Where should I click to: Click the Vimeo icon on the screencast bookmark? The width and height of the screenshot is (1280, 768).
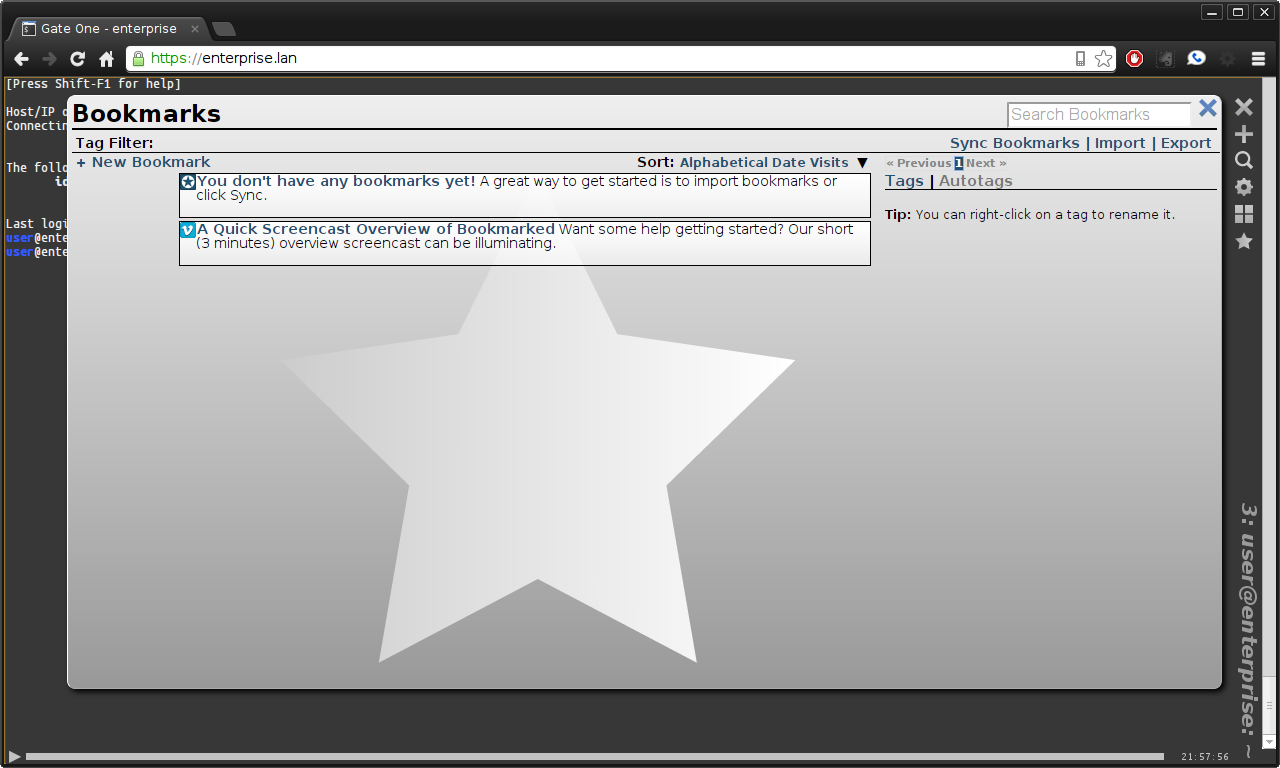click(187, 229)
